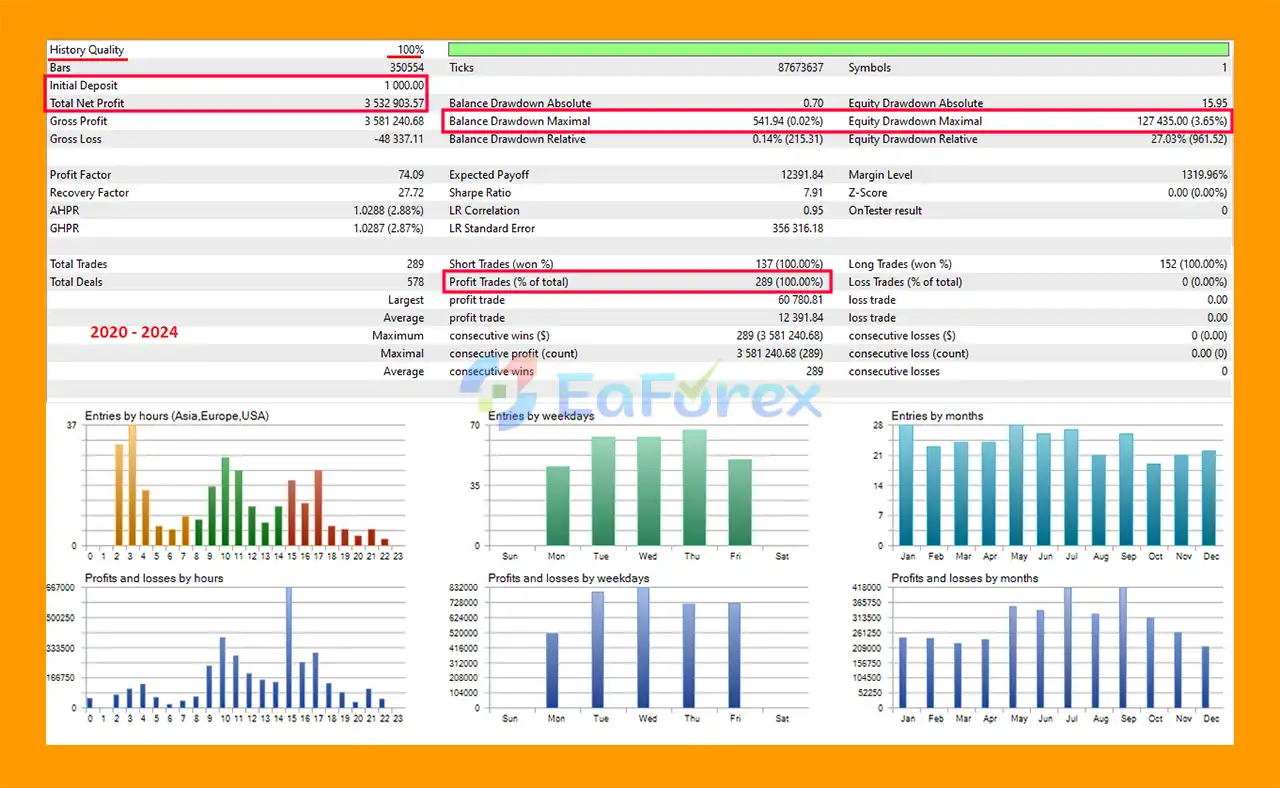Click the May bar in Entries by months
Image resolution: width=1280 pixels, height=788 pixels.
coord(1016,485)
